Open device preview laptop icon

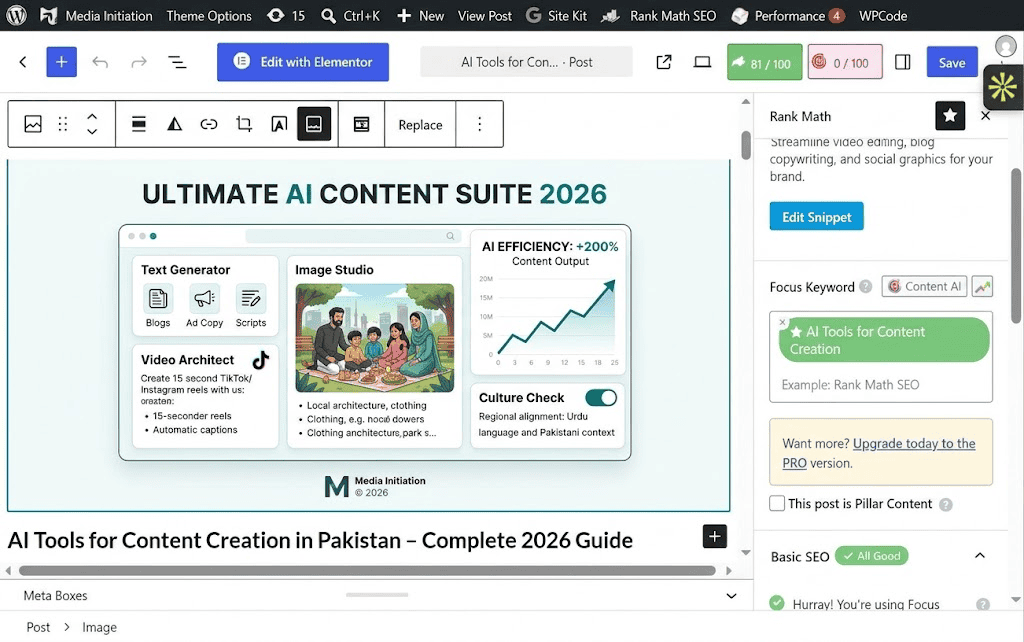pos(702,62)
